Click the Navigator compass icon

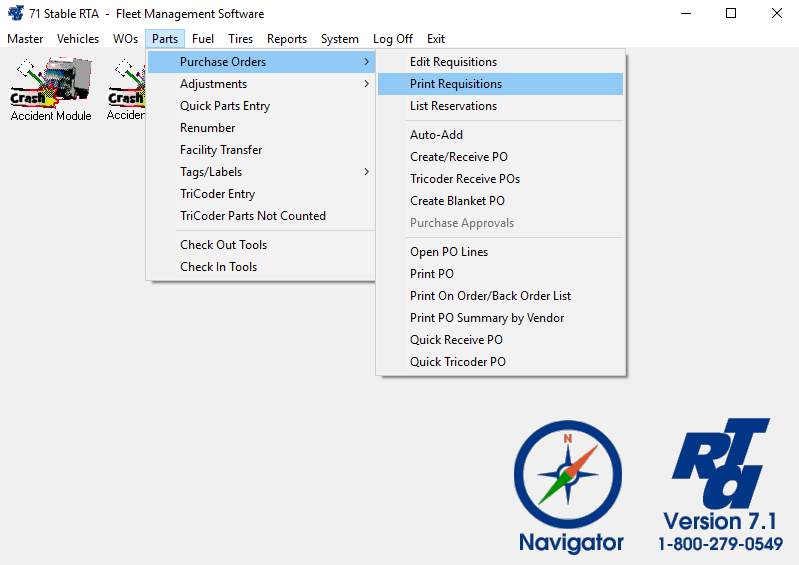[x=568, y=474]
